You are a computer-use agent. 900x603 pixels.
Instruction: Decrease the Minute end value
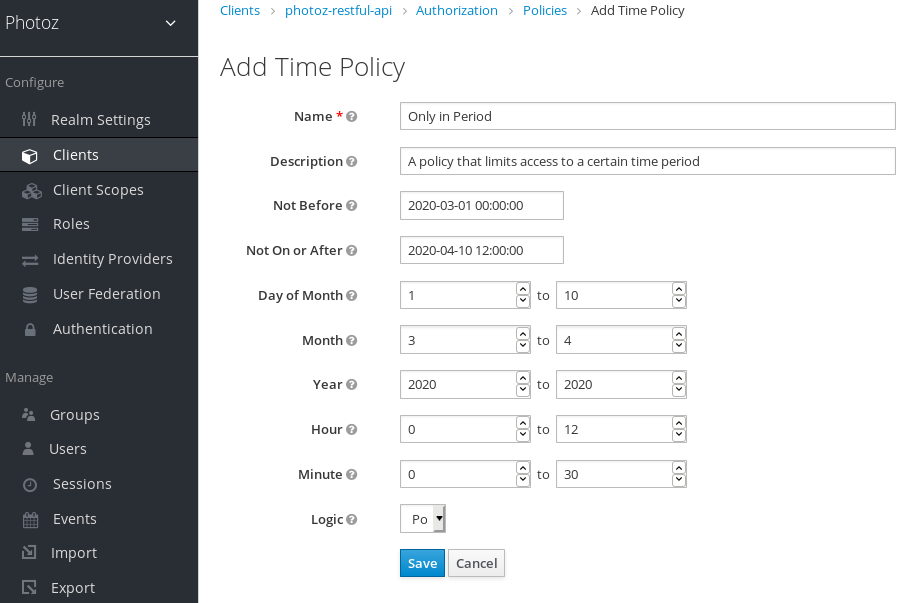coord(679,480)
